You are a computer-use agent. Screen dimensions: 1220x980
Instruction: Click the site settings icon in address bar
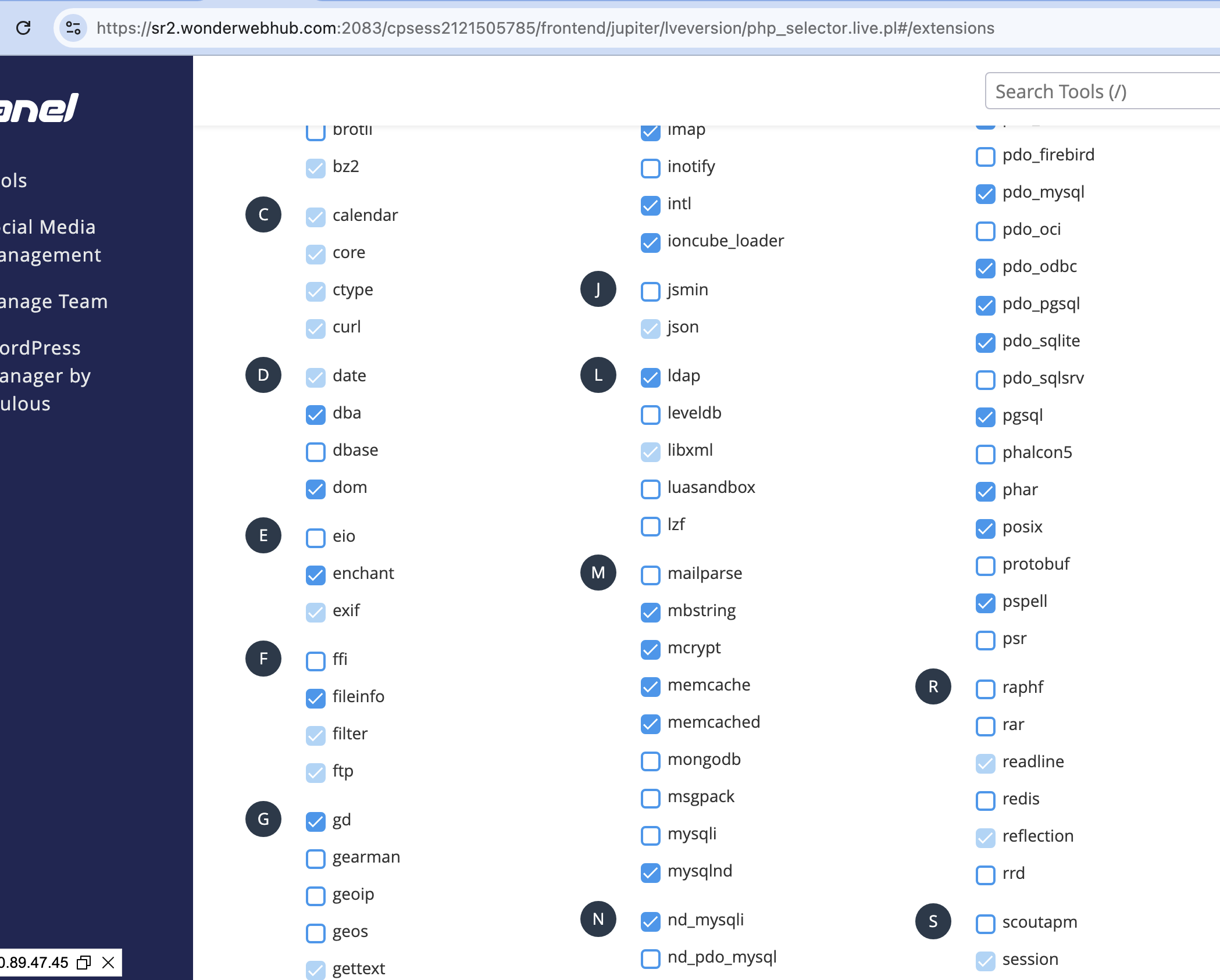73,27
